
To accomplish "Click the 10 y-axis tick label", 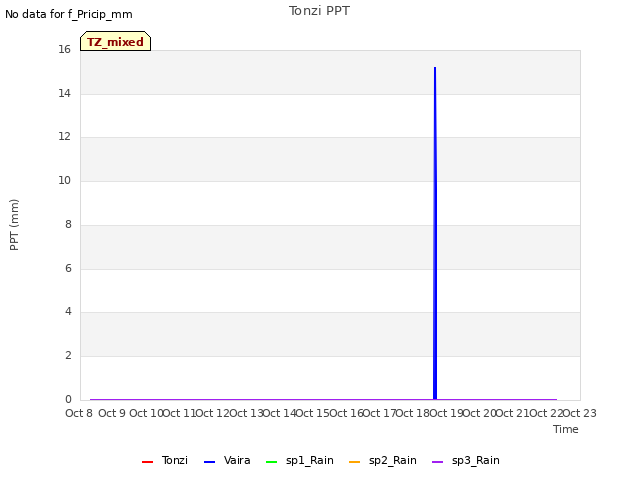I will (64, 180).
